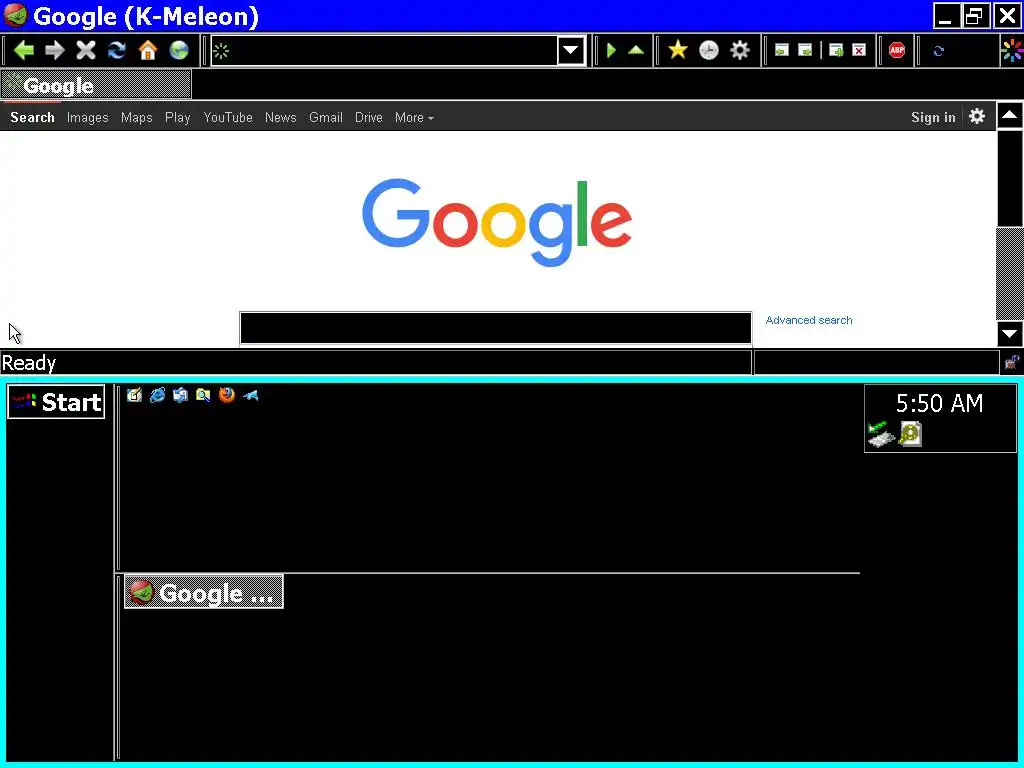Open bookmarks with the yellow star
The height and width of the screenshot is (768, 1024).
pos(678,50)
